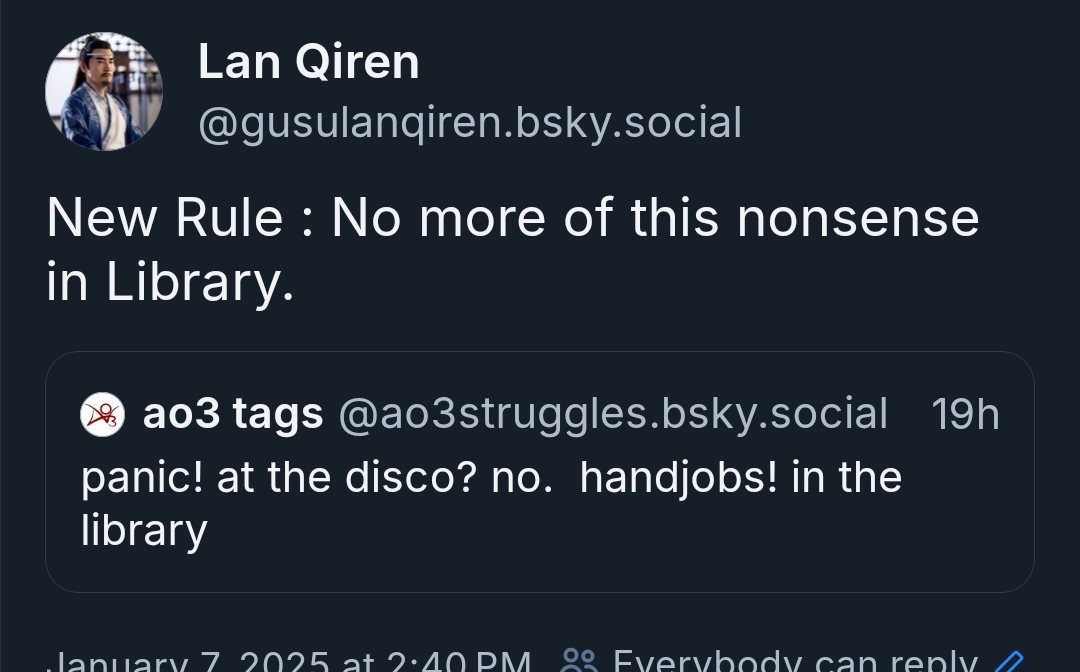
Task: Click 'library' on quoted post's last line
Action: 144,530
